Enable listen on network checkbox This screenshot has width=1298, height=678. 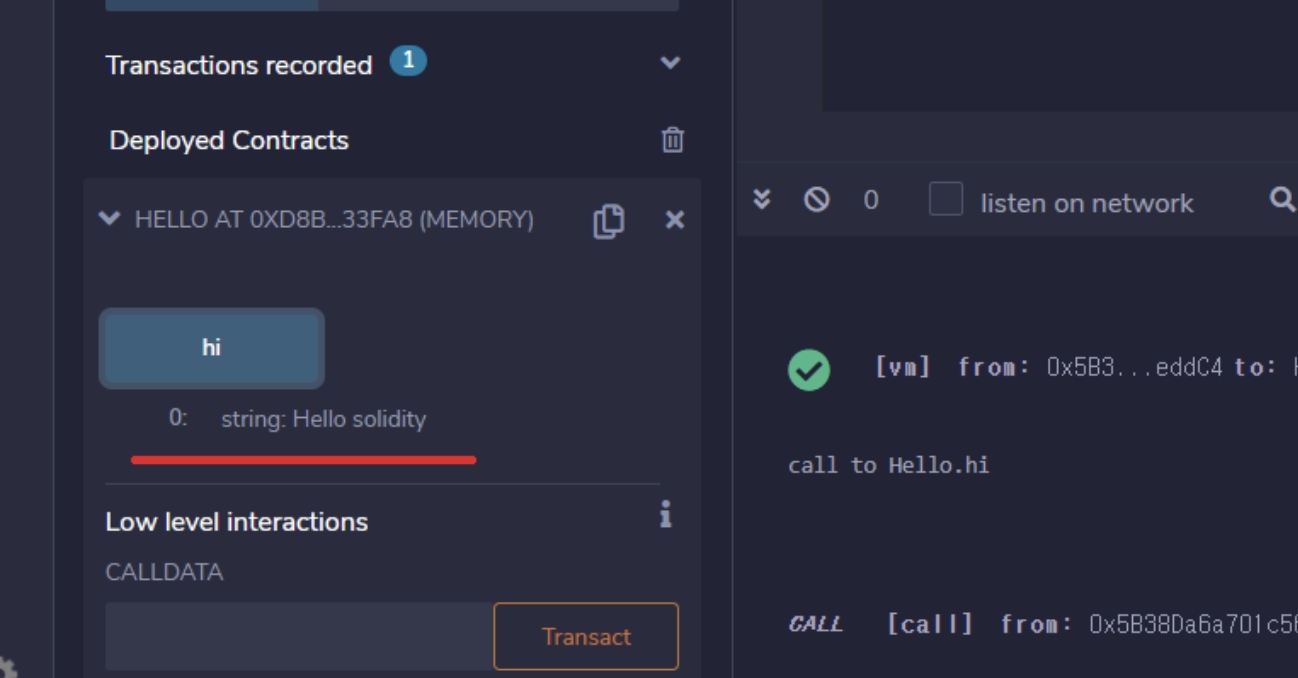pyautogui.click(x=946, y=199)
